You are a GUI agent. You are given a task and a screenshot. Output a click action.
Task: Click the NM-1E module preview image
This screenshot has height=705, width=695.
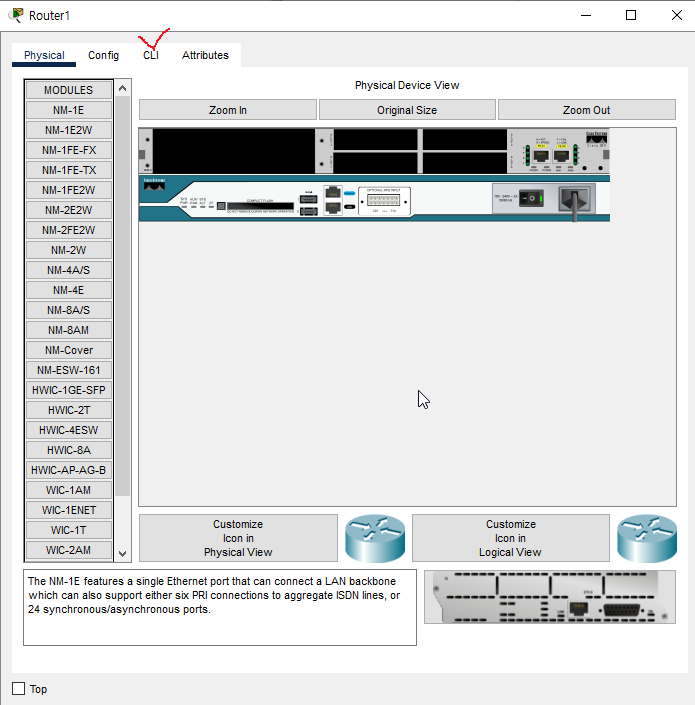pos(550,597)
